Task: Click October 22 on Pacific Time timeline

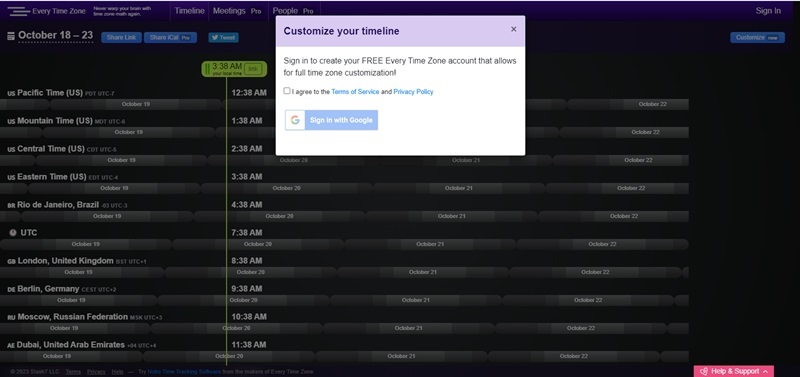Action: point(653,104)
